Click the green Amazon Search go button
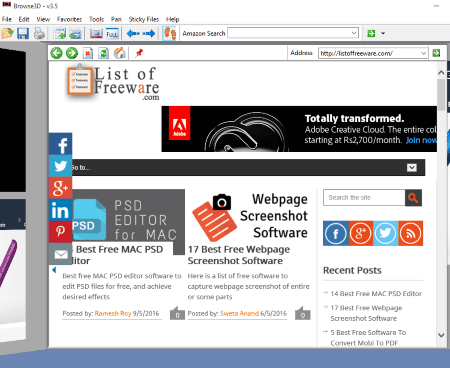The image size is (450, 368). (371, 33)
